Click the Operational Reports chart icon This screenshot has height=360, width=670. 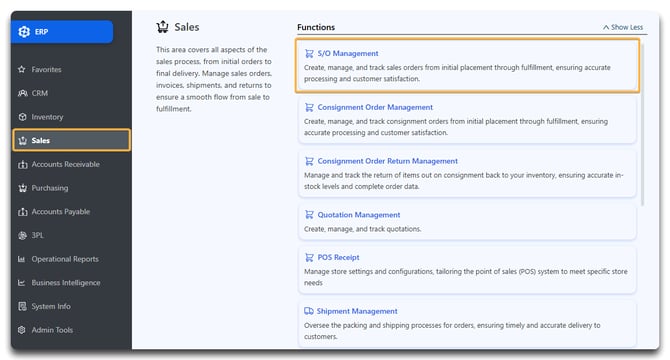[22, 259]
